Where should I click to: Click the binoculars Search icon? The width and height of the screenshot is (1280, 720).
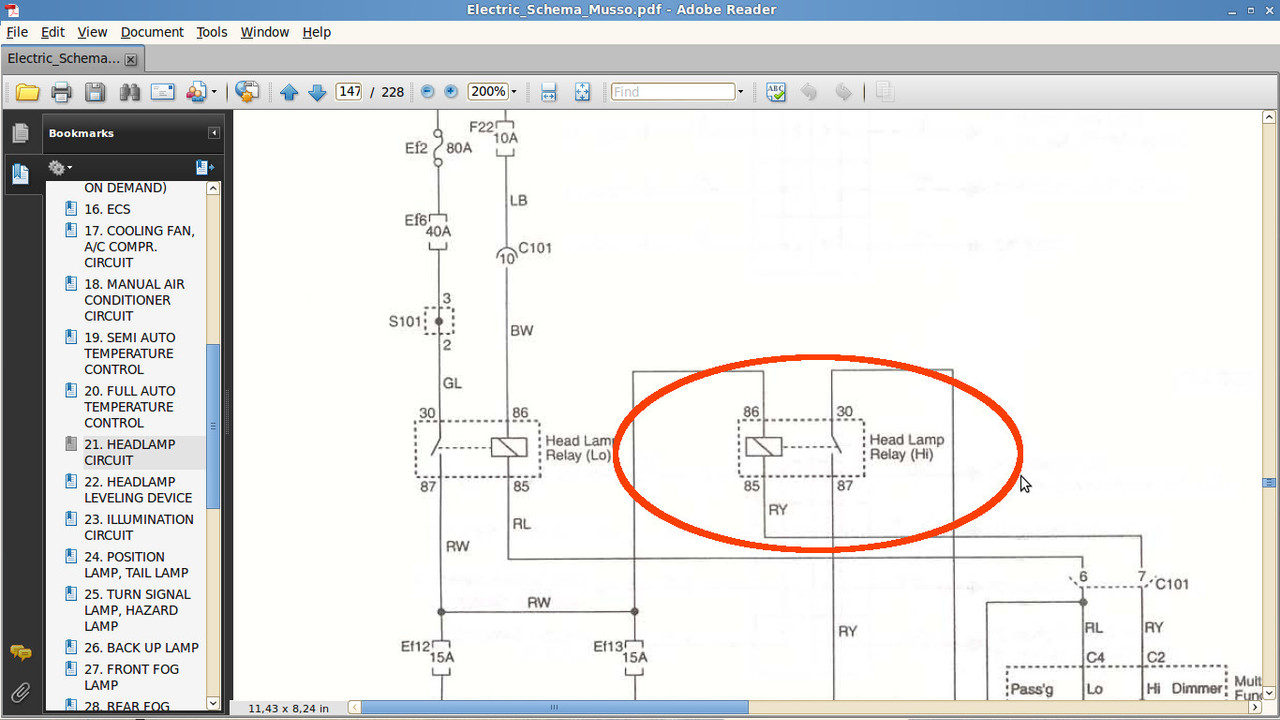[x=129, y=92]
